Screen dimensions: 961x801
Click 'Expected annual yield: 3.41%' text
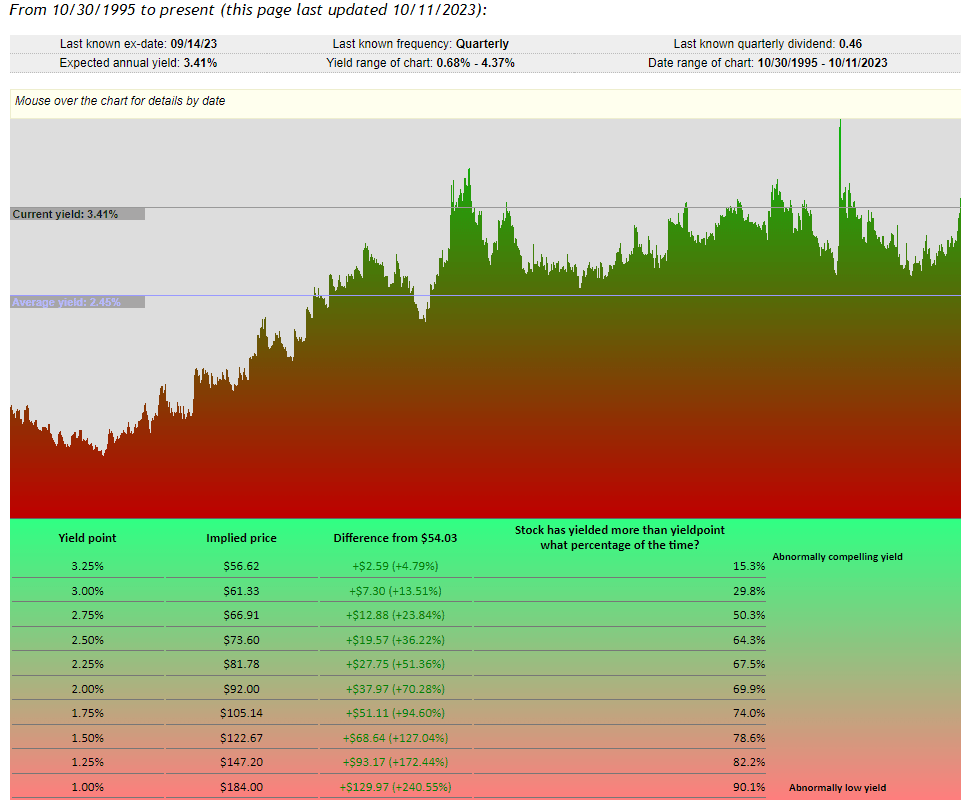(139, 63)
